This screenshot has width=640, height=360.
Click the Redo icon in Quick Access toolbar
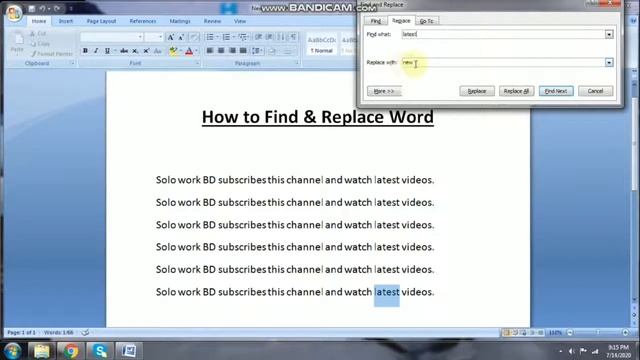pyautogui.click(x=57, y=9)
